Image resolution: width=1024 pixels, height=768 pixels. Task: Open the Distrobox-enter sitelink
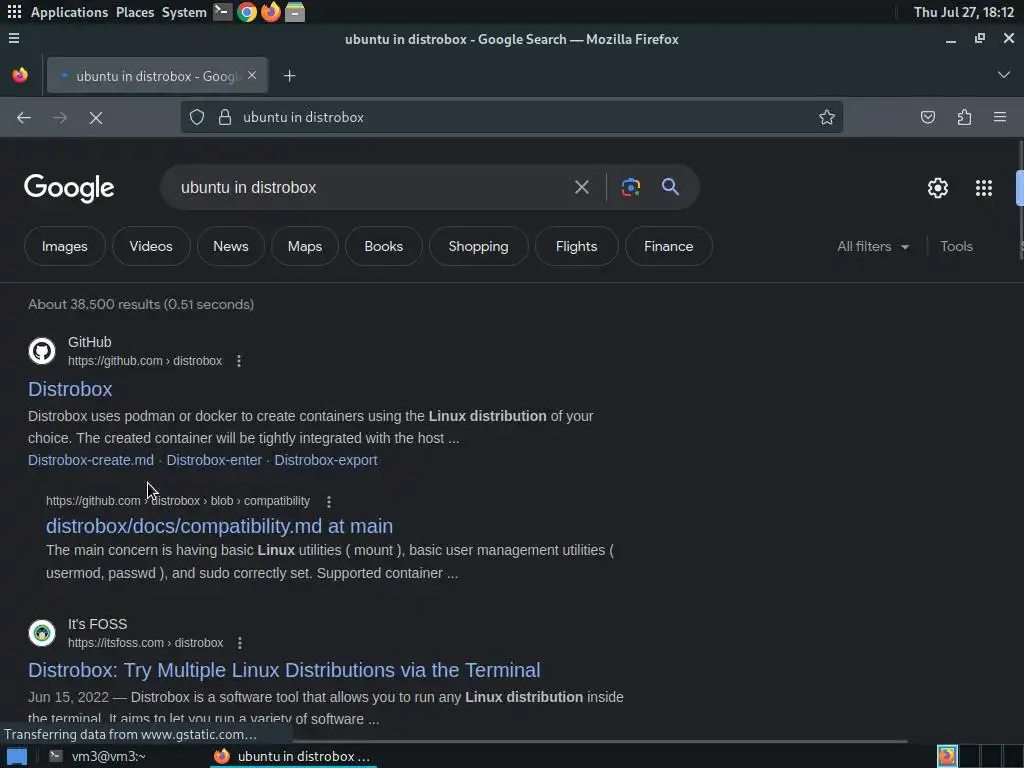coord(214,460)
